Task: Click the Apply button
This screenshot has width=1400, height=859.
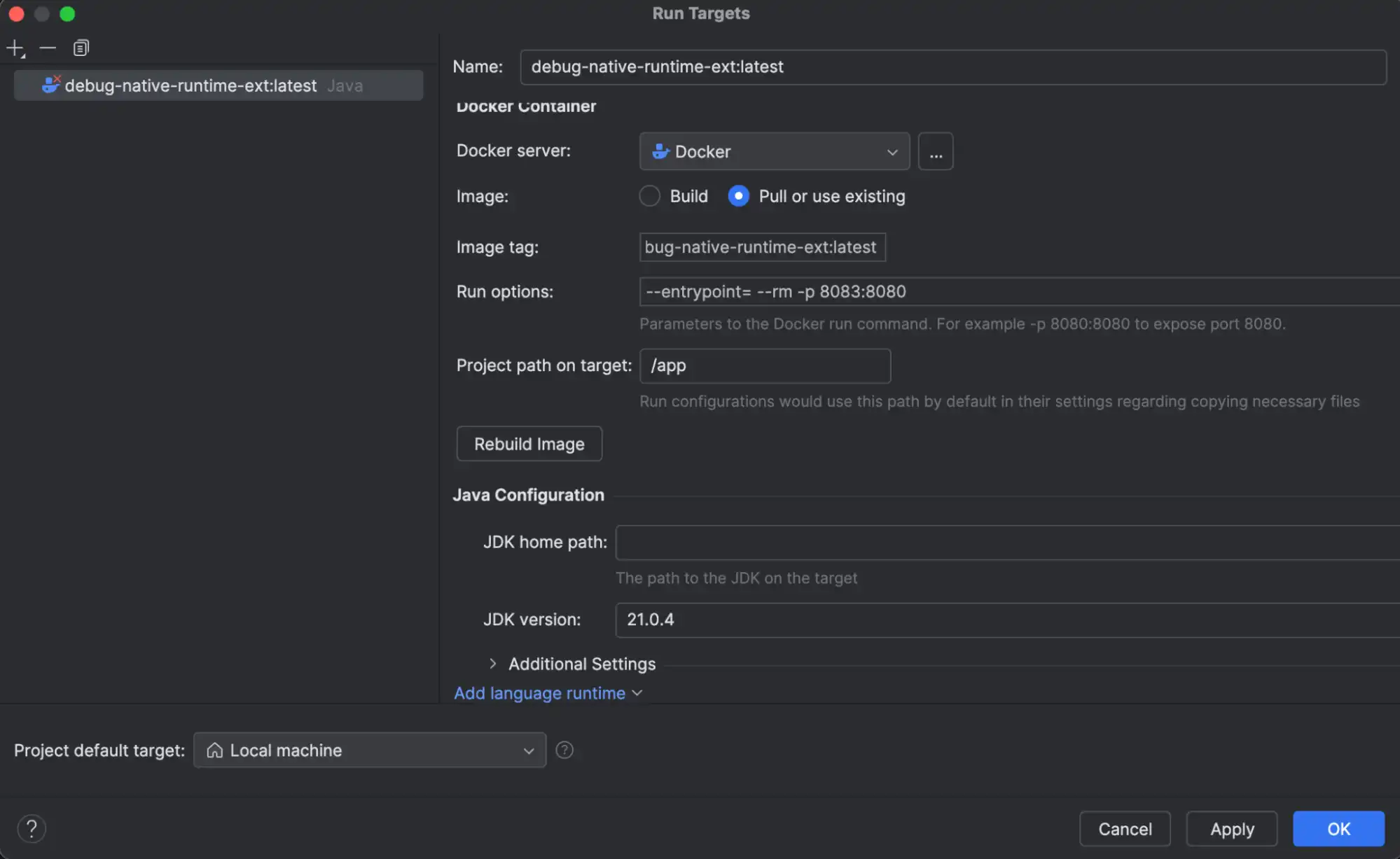Action: pos(1232,829)
